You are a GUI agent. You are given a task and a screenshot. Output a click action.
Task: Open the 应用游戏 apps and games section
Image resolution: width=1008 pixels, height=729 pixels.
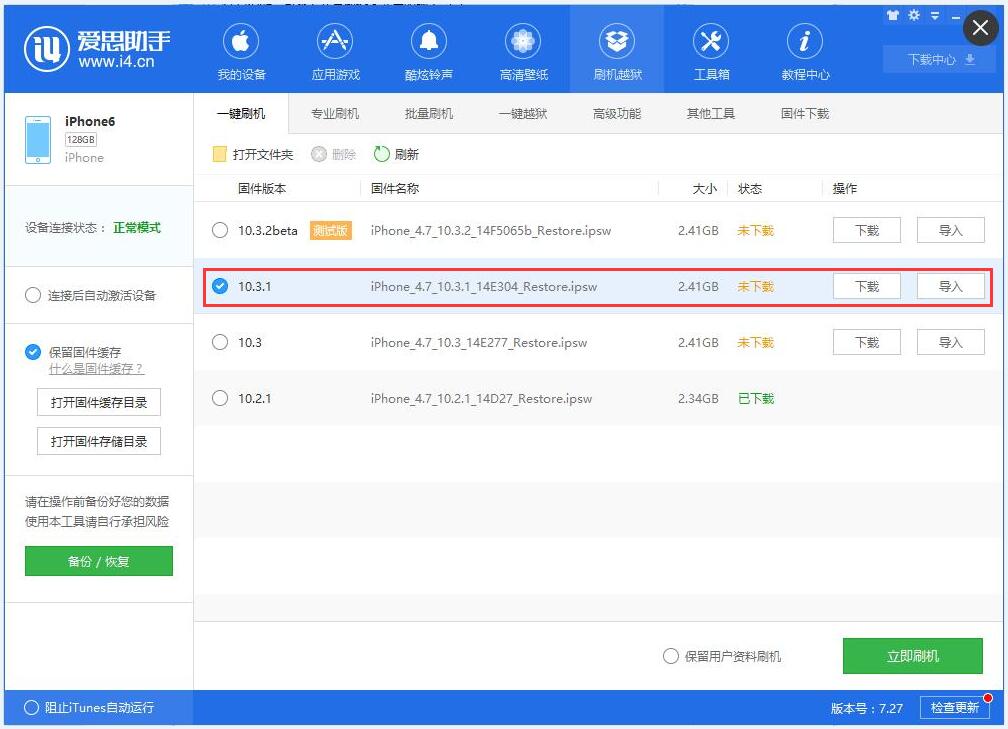pos(334,49)
